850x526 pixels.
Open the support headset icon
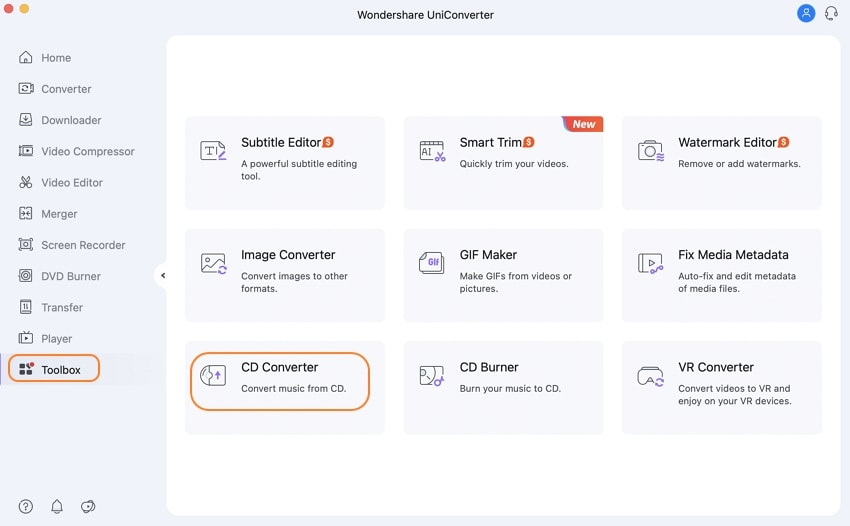coord(831,13)
